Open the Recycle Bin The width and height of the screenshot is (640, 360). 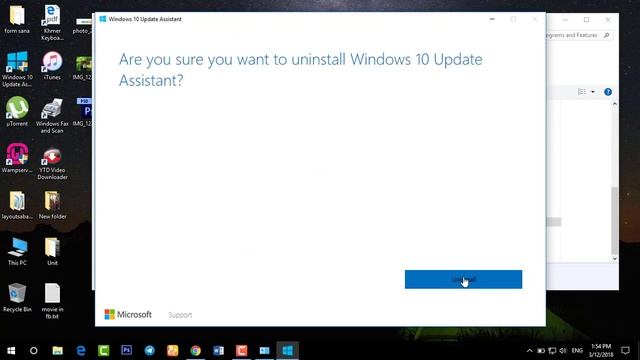[x=17, y=298]
